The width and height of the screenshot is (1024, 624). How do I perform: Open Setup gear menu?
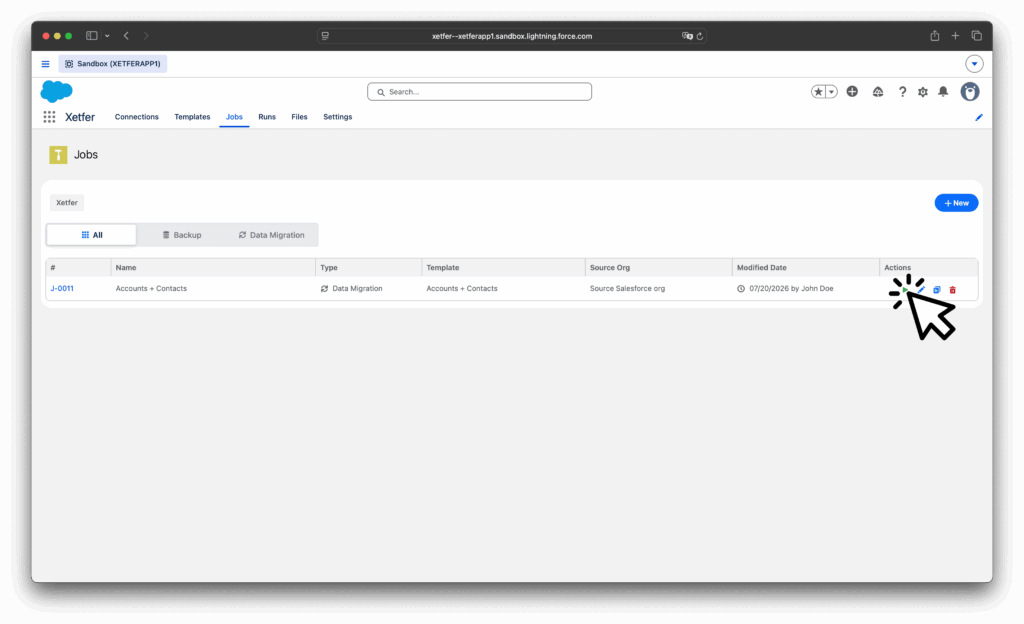(922, 92)
